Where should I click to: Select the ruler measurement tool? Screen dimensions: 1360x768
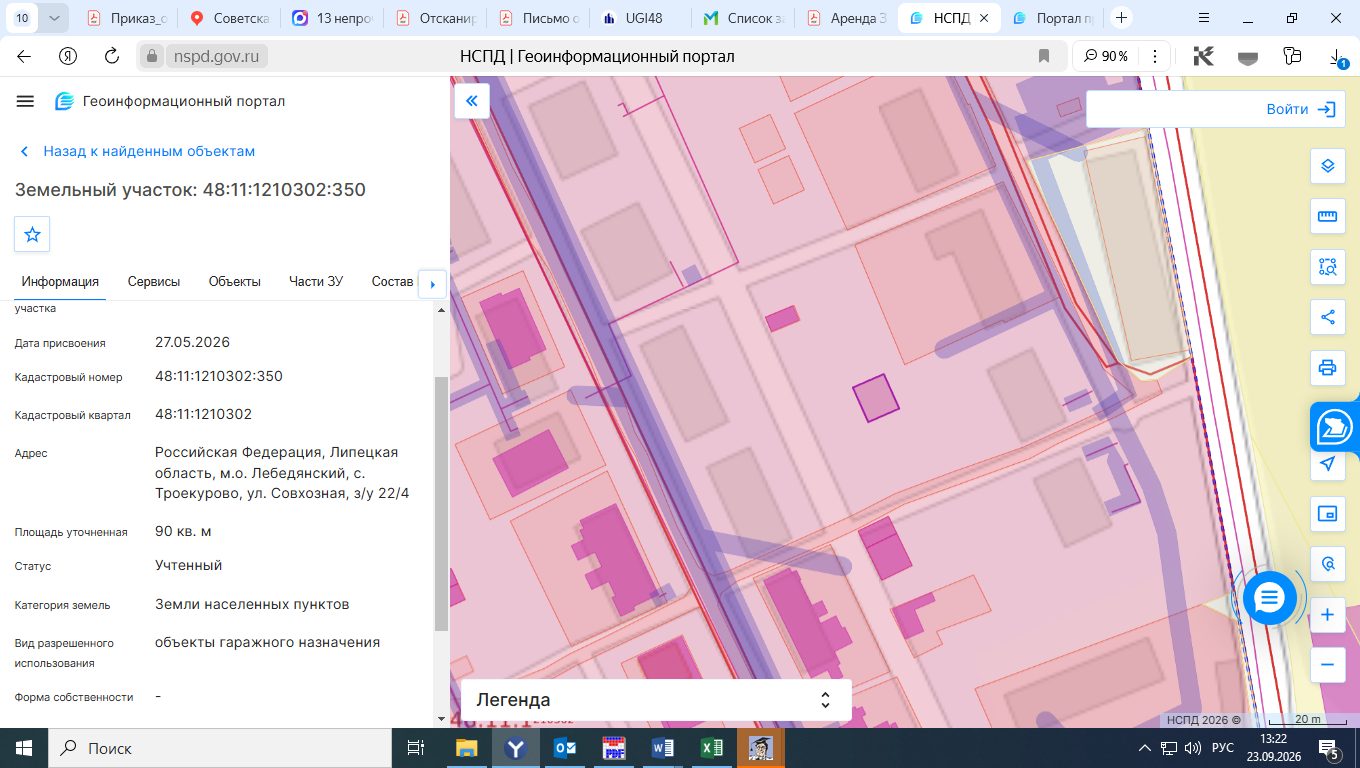point(1327,216)
